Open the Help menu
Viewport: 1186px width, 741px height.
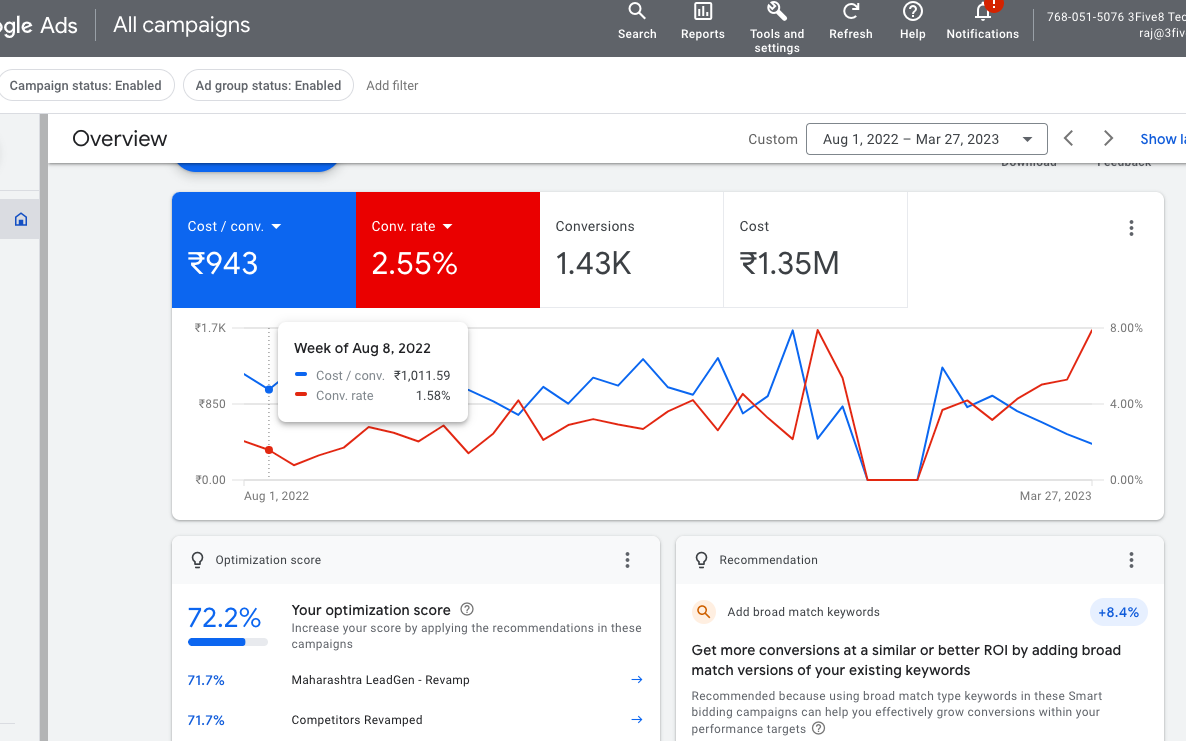912,21
